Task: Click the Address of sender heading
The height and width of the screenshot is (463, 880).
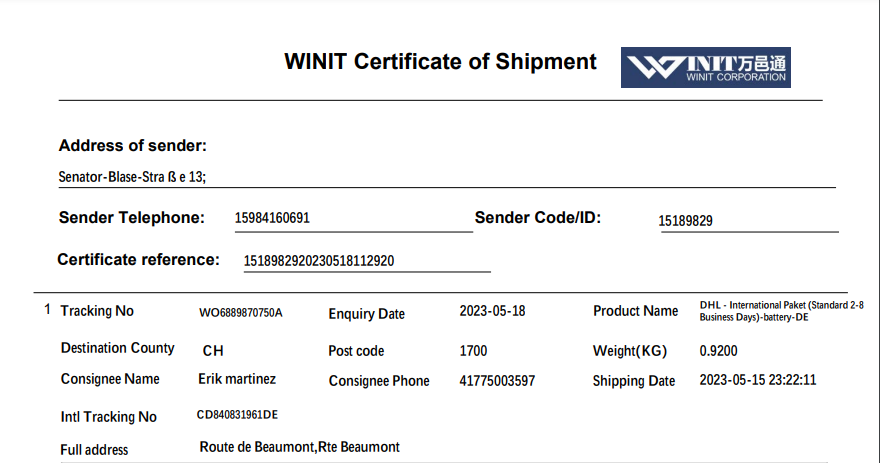Action: [x=133, y=146]
